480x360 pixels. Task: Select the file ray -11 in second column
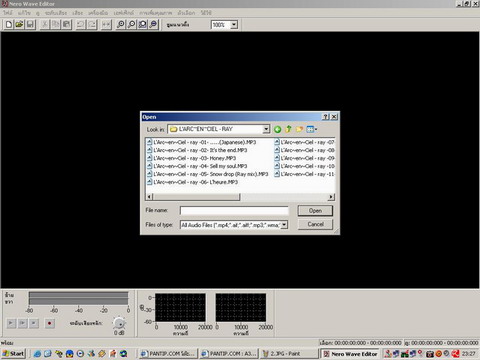(x=304, y=174)
